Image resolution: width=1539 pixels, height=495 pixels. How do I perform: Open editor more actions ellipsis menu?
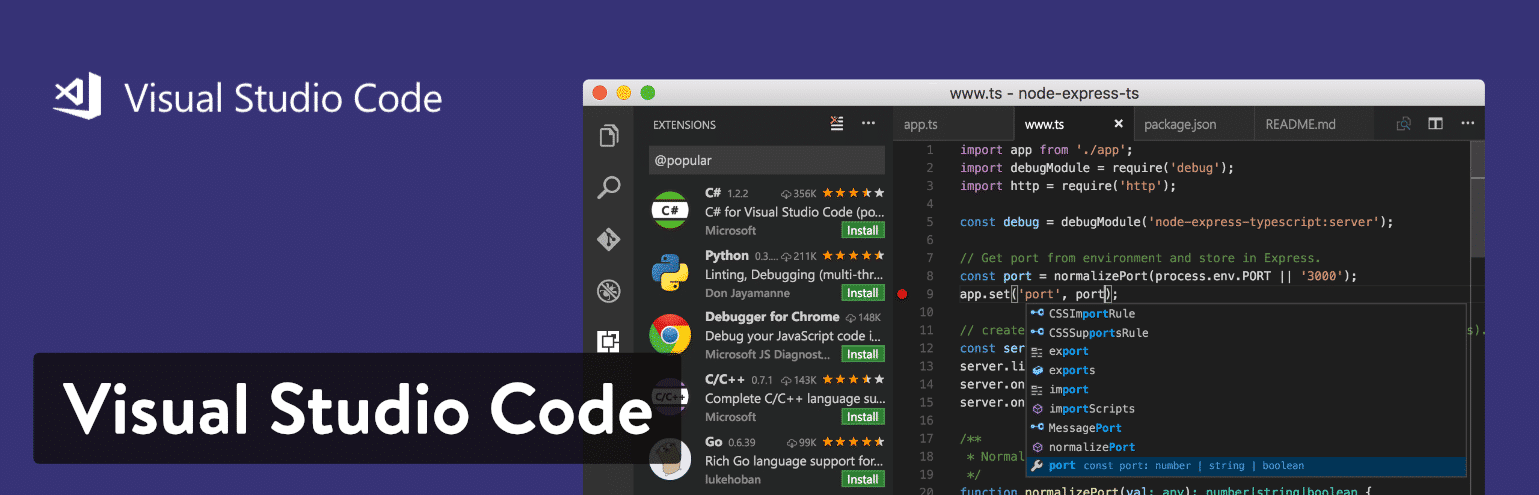[1467, 124]
